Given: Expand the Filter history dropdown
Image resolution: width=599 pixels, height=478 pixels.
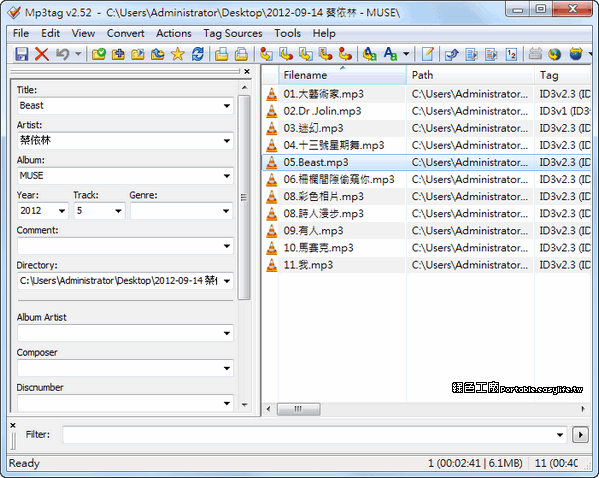Looking at the screenshot, I should coord(560,435).
